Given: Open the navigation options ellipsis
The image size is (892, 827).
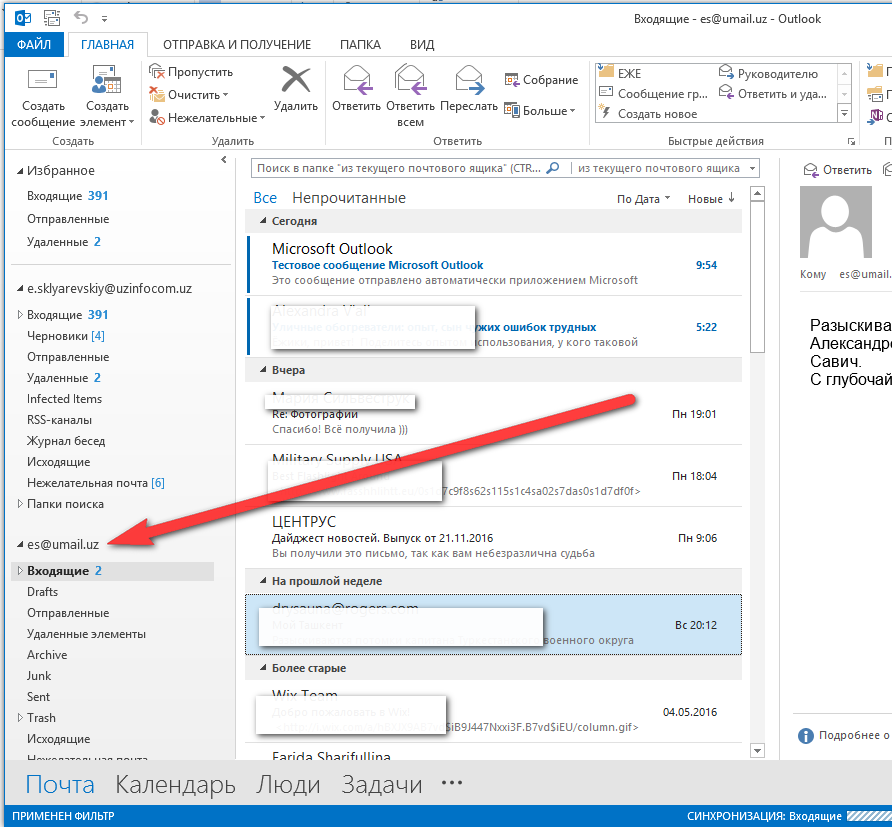Looking at the screenshot, I should click(452, 783).
